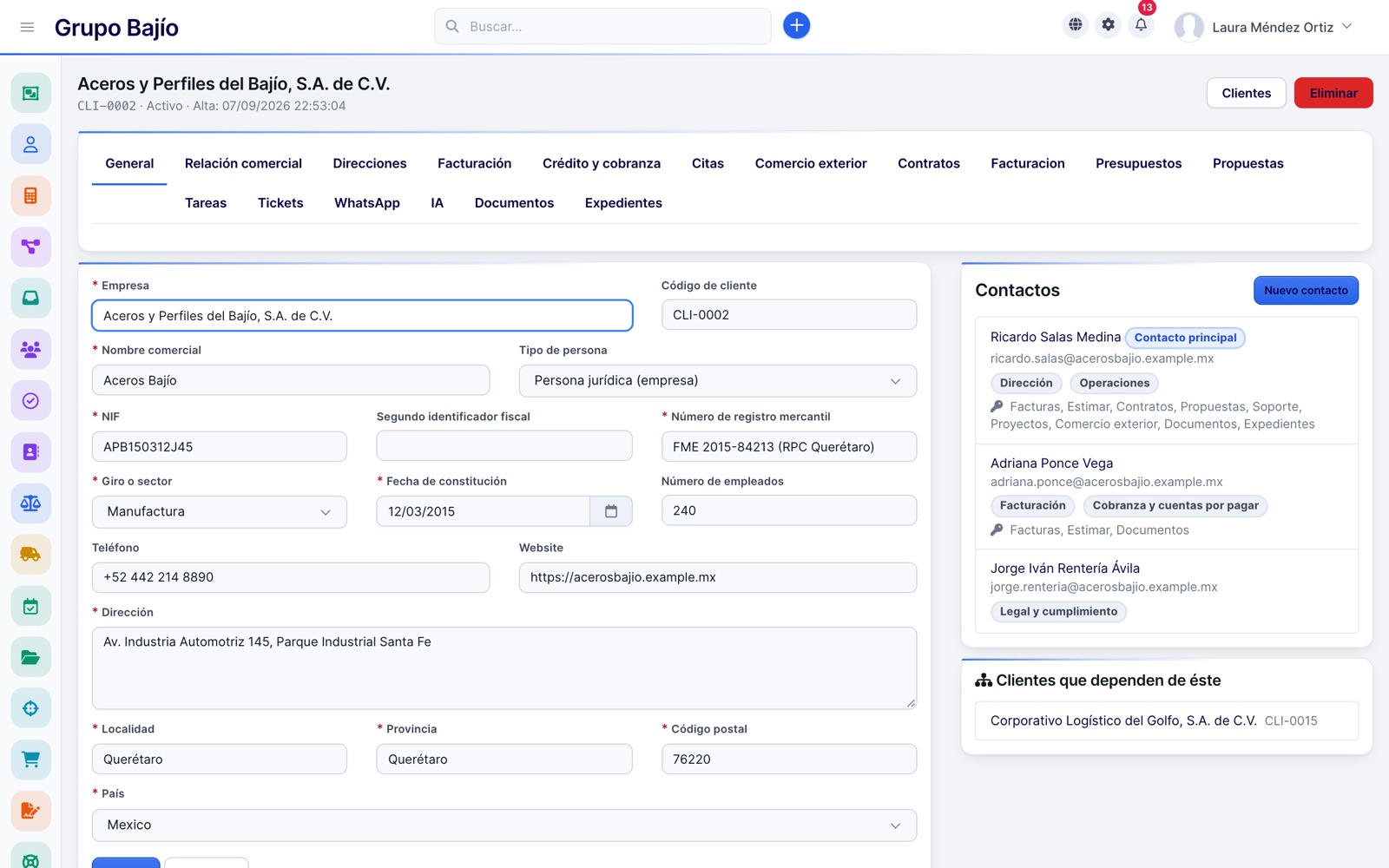
Task: Open Laura Méndez Ortiz user menu
Action: click(1263, 27)
